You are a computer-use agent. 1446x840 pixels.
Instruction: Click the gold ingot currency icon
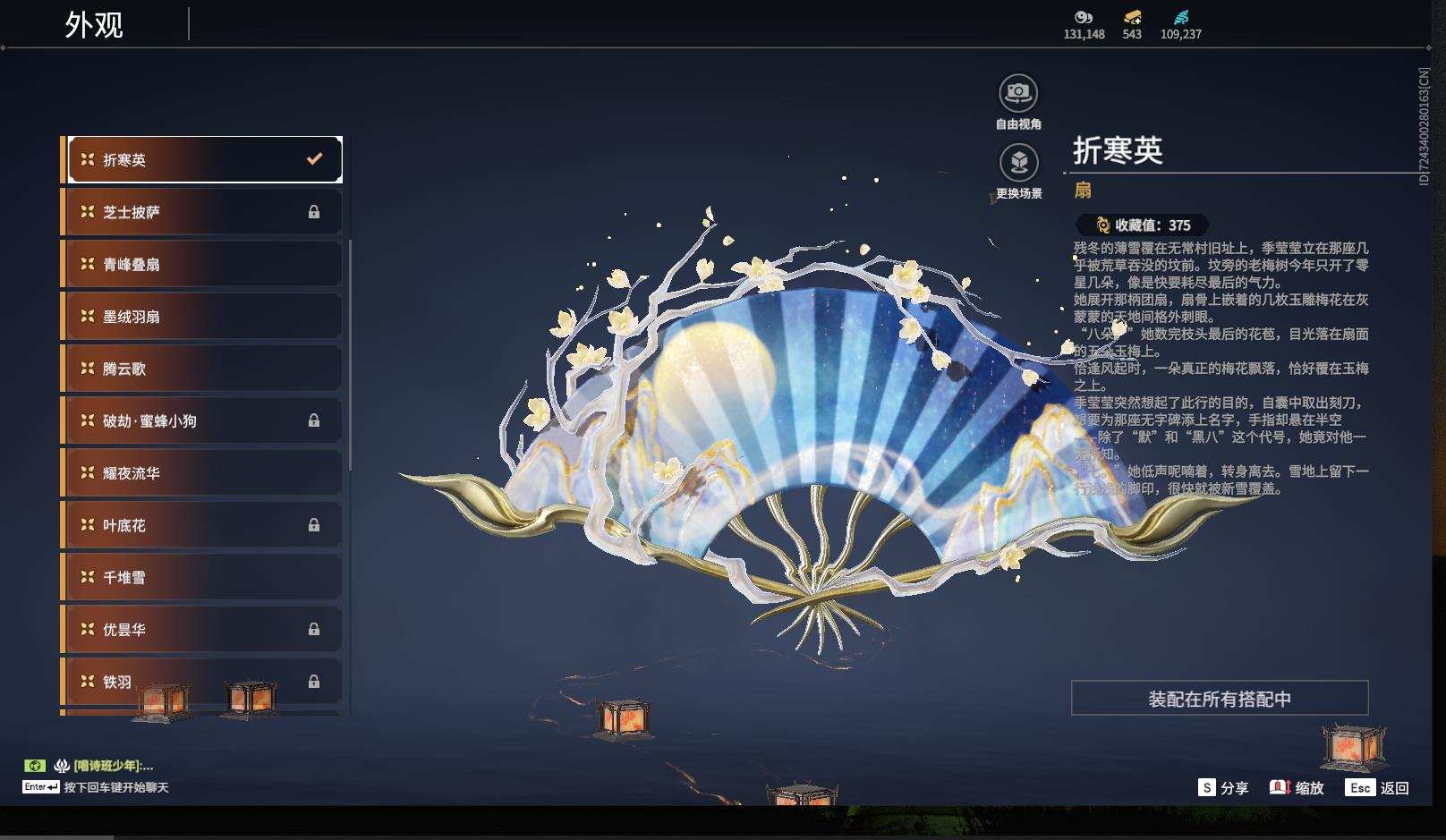(1132, 17)
